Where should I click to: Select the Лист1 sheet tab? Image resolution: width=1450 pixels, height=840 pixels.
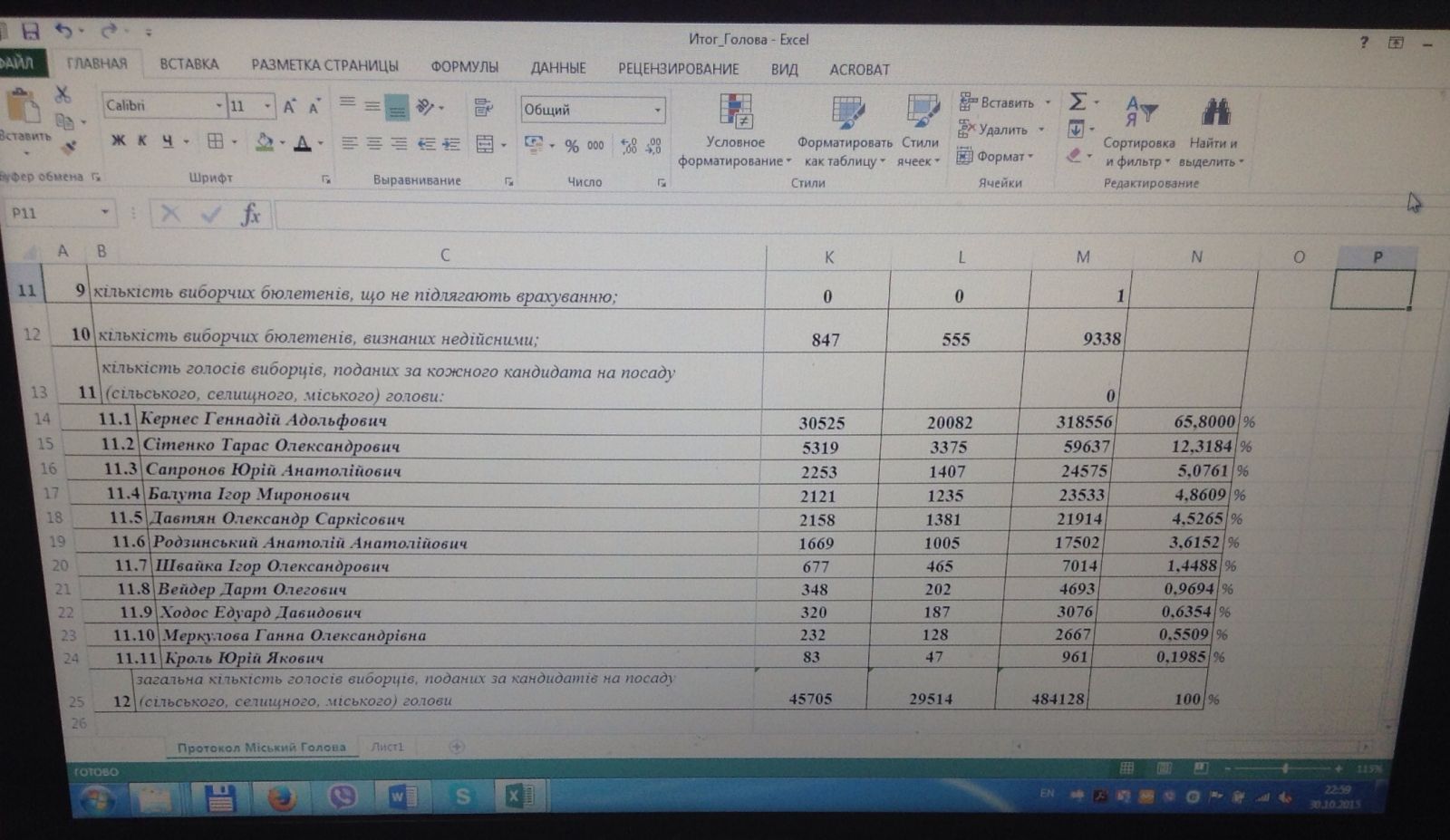tap(387, 747)
